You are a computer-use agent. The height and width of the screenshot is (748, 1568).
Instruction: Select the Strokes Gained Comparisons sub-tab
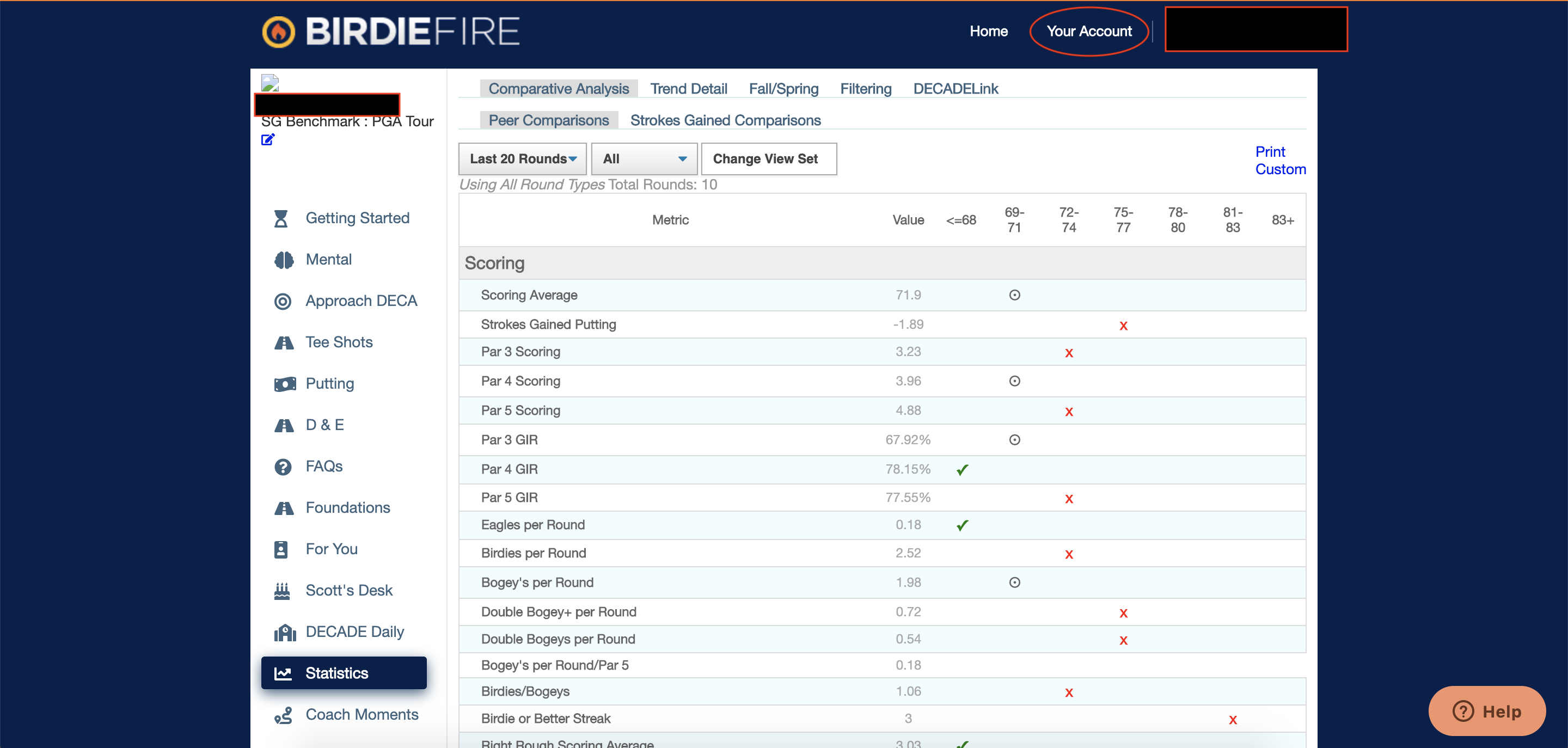(725, 120)
